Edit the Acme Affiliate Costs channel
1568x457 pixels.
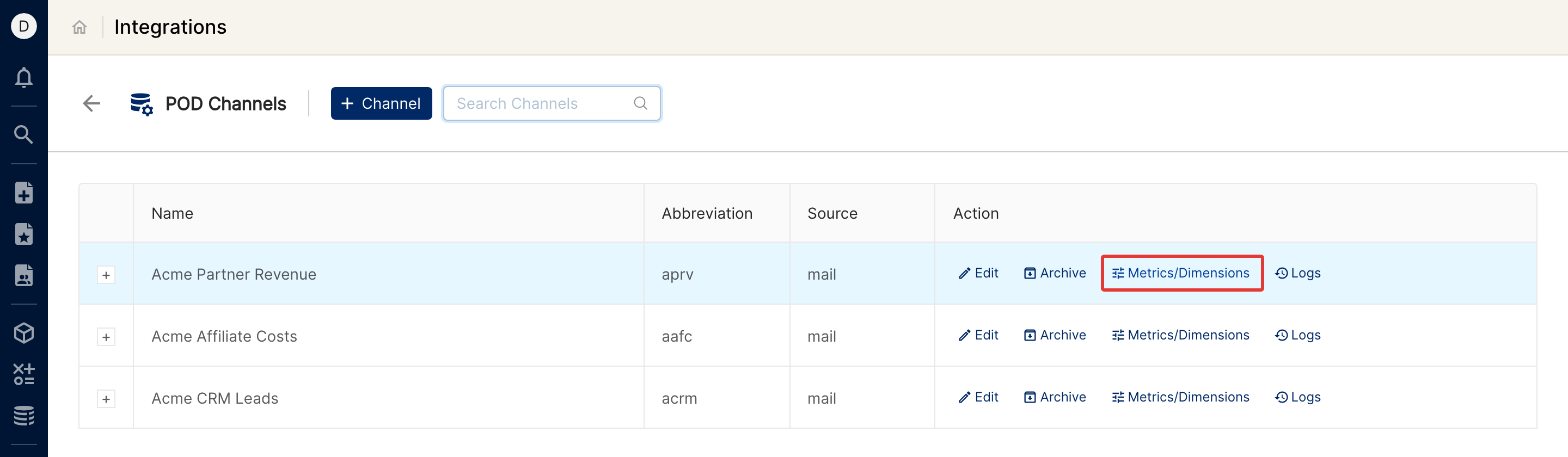[978, 335]
